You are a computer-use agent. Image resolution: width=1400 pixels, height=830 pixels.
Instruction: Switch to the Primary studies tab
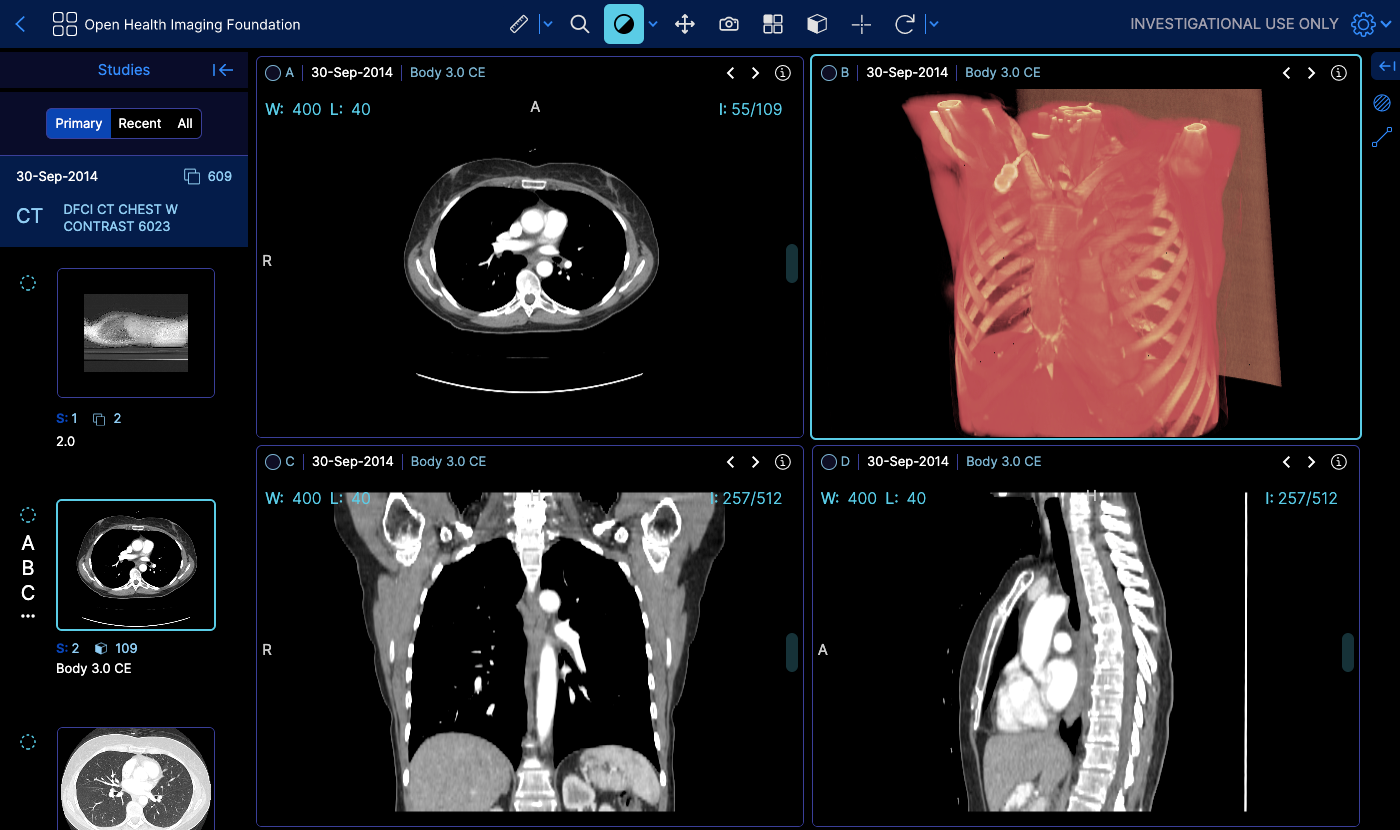coord(79,123)
